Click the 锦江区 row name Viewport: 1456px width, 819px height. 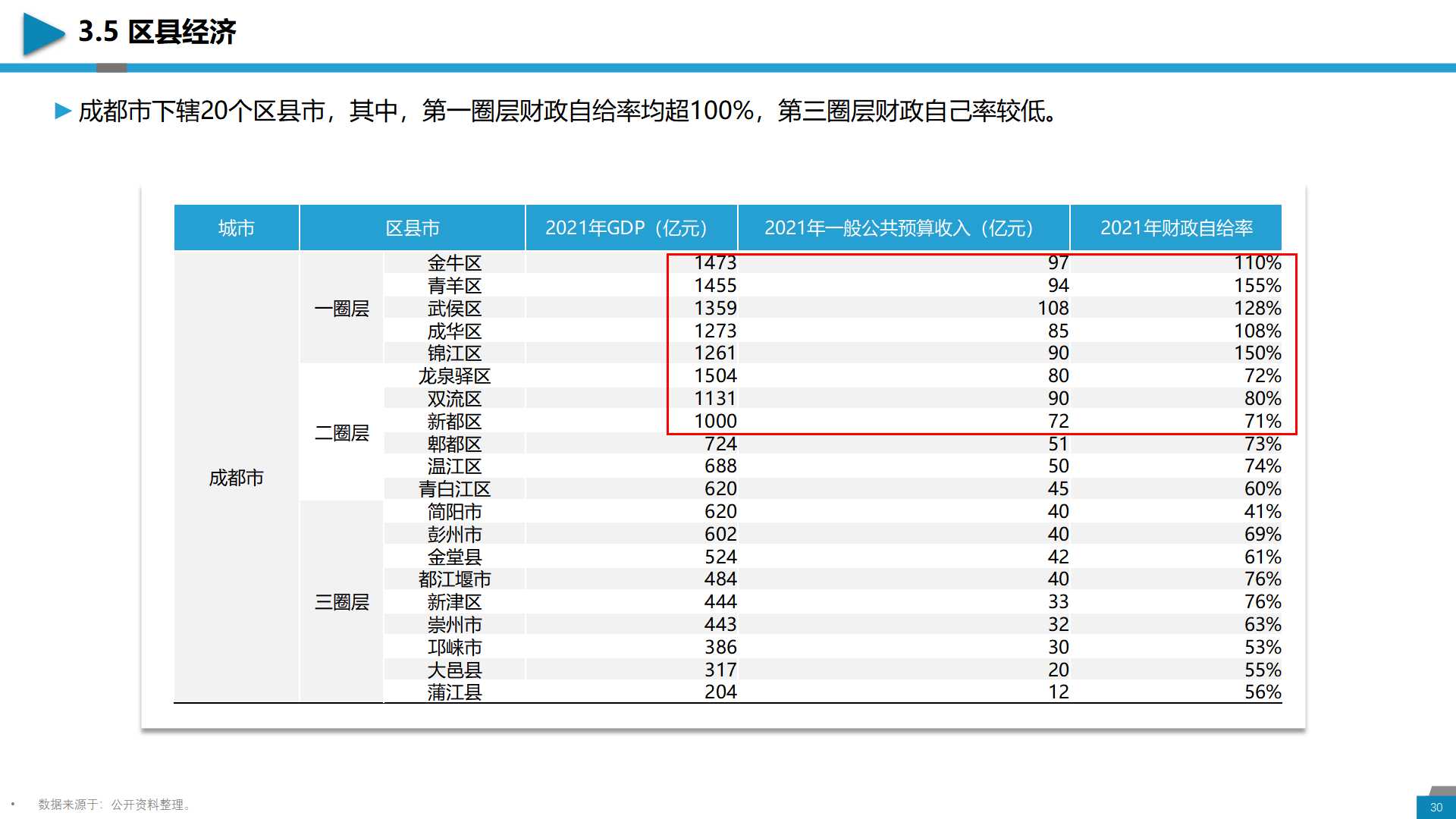pos(454,353)
